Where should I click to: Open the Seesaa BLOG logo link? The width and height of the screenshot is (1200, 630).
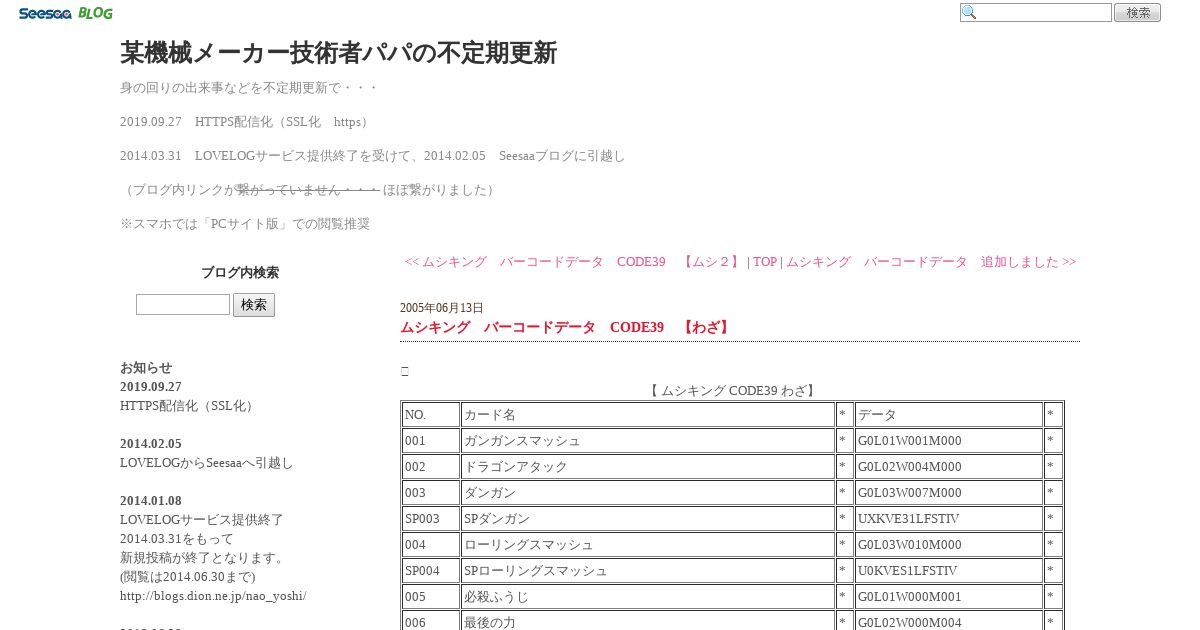coord(65,13)
